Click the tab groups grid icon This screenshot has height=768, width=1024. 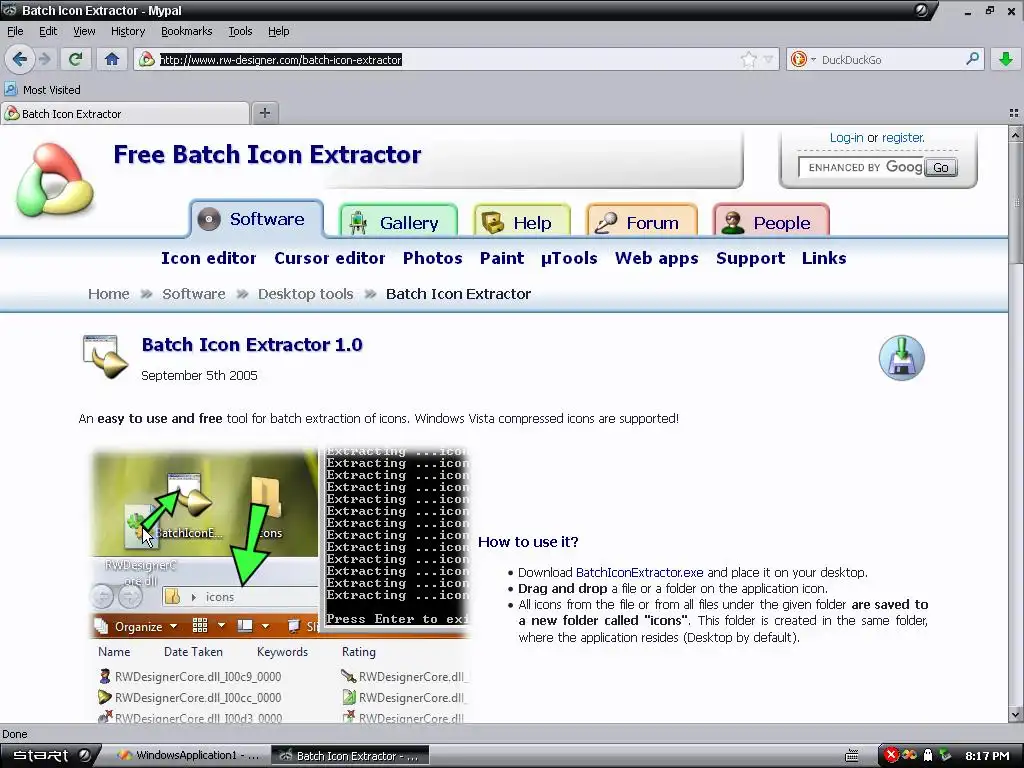coord(1014,114)
